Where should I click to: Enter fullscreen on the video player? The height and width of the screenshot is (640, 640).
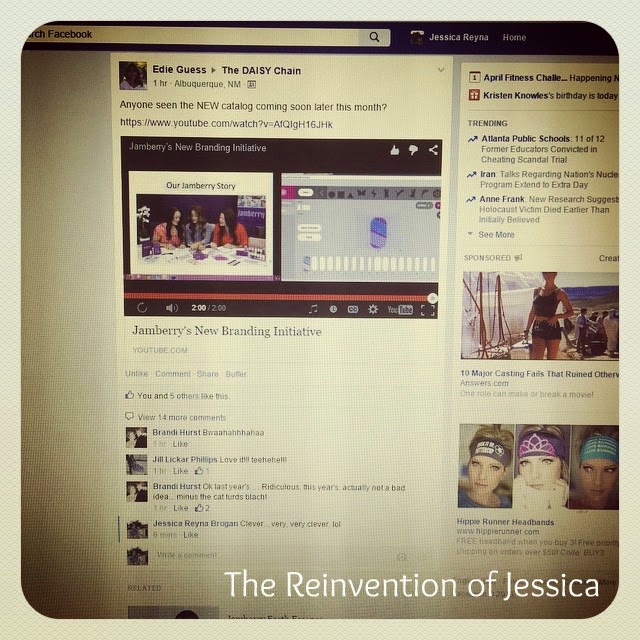point(427,310)
